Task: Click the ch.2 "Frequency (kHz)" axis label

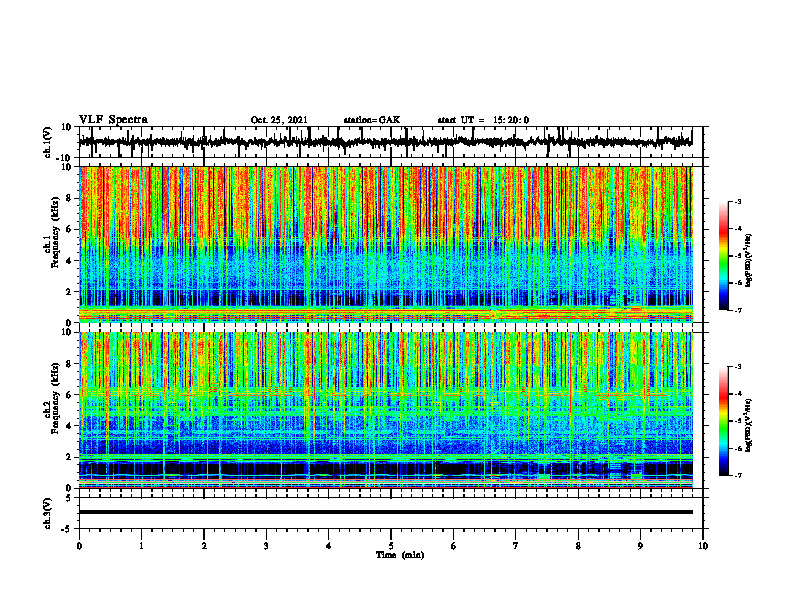Action: click(x=55, y=398)
